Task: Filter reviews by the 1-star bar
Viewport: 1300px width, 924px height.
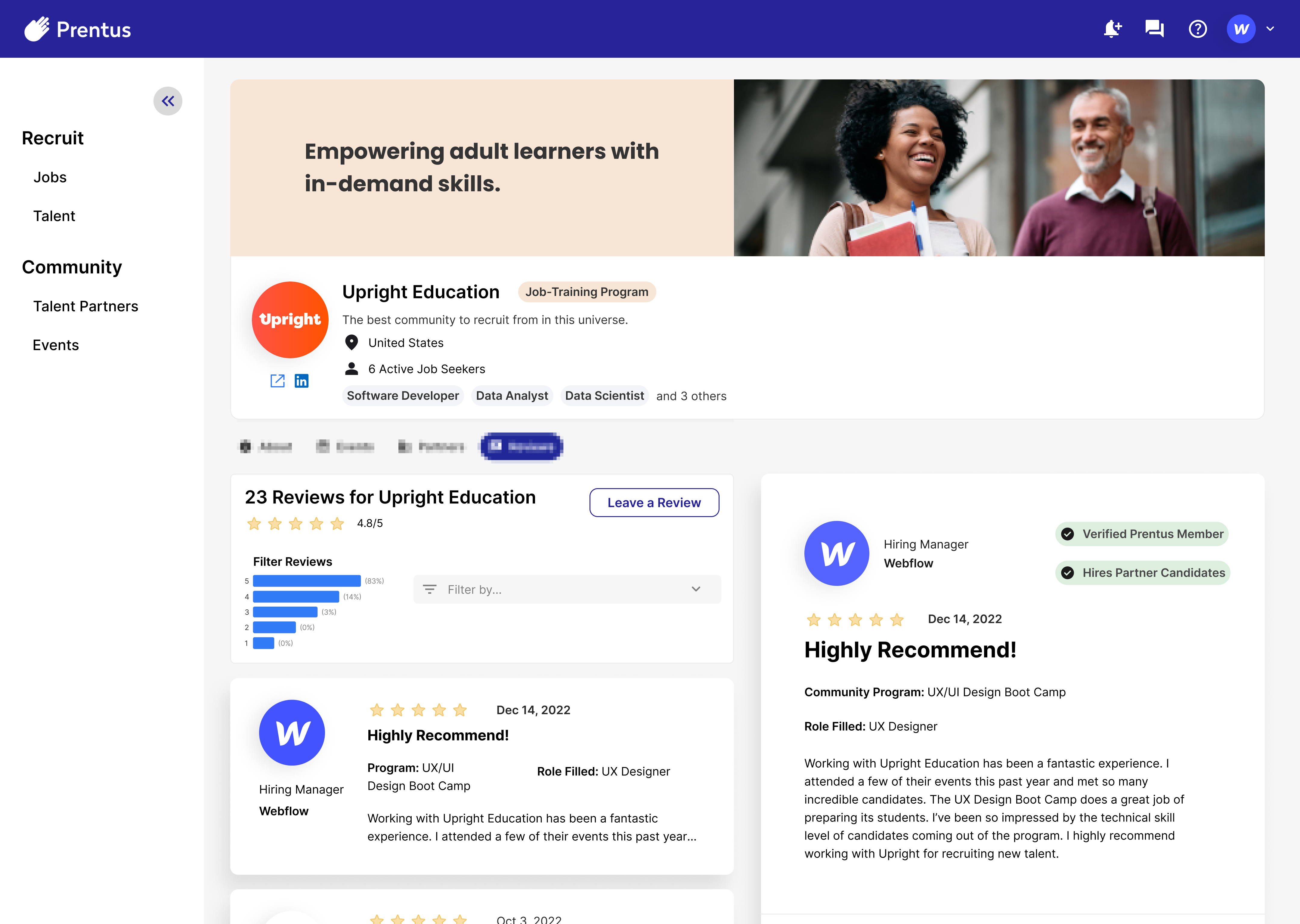Action: click(x=264, y=643)
